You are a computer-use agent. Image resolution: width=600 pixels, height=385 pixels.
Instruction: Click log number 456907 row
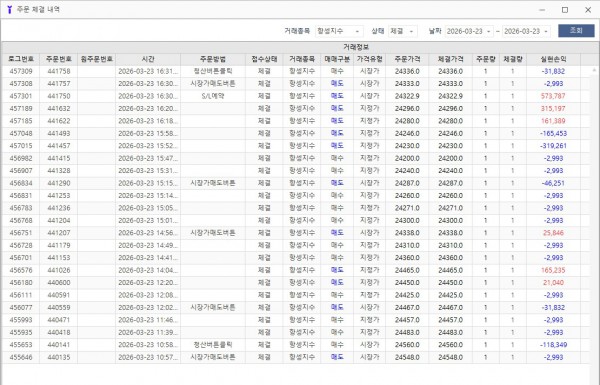21,171
